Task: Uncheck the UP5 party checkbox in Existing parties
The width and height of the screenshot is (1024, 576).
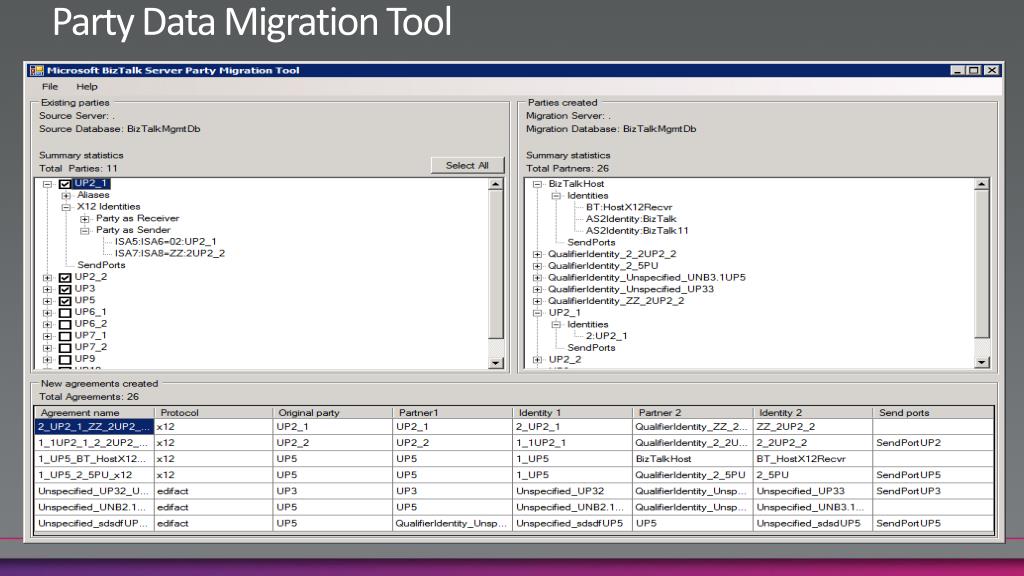Action: coord(65,300)
